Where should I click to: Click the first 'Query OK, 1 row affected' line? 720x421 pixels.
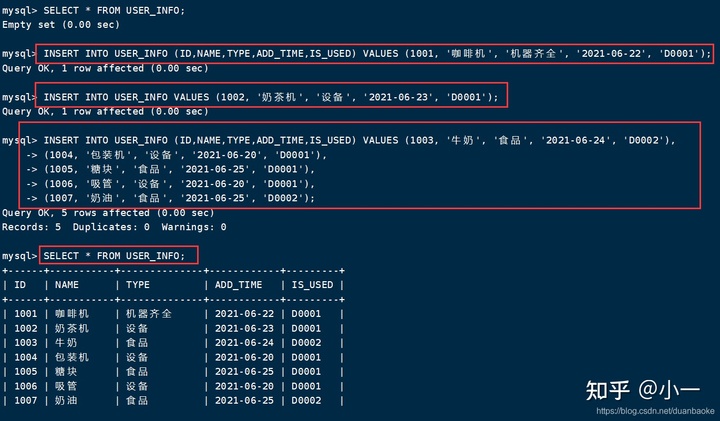coord(105,68)
